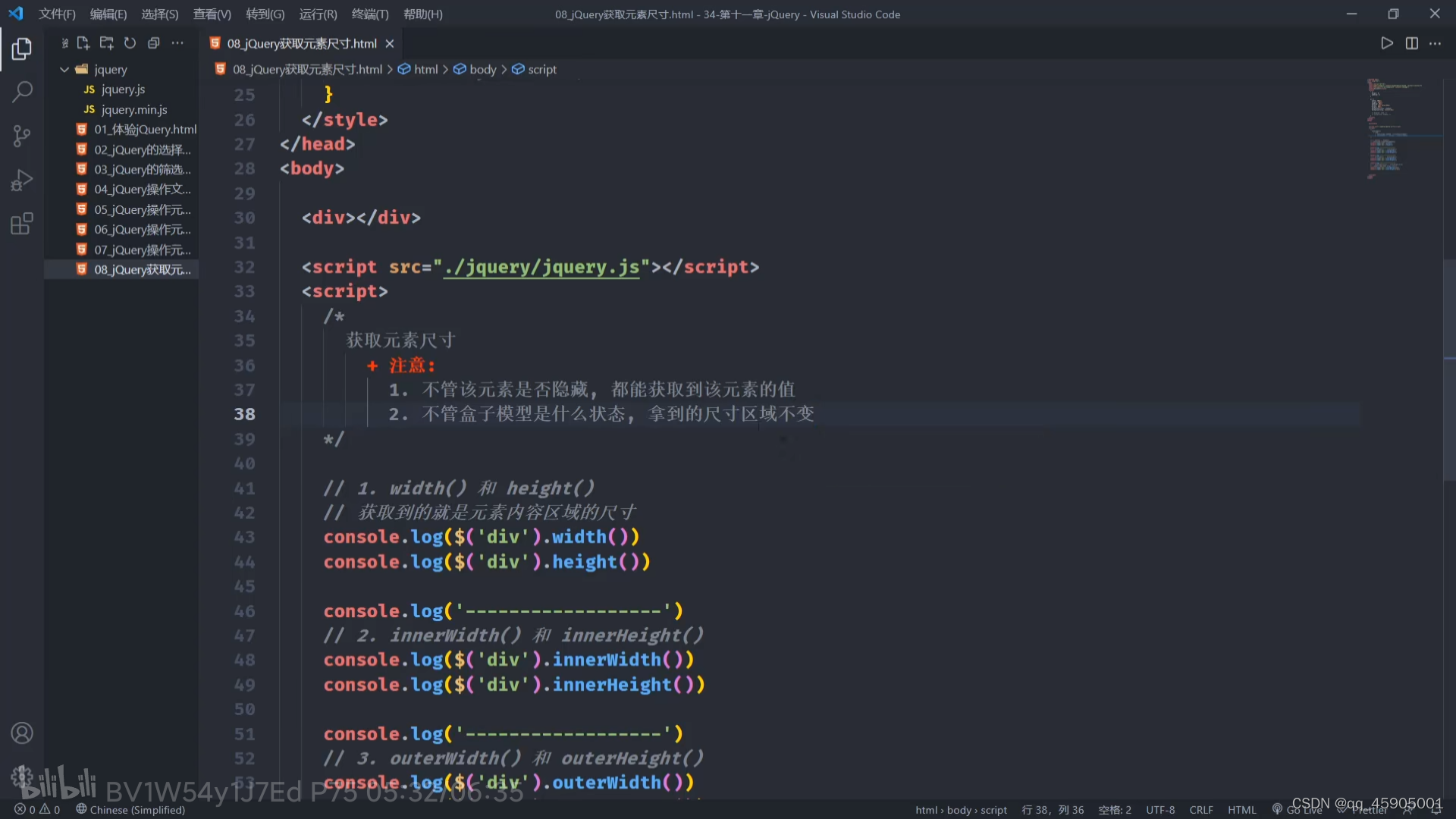
Task: Click the CRLF line ending indicator
Action: tap(1200, 810)
